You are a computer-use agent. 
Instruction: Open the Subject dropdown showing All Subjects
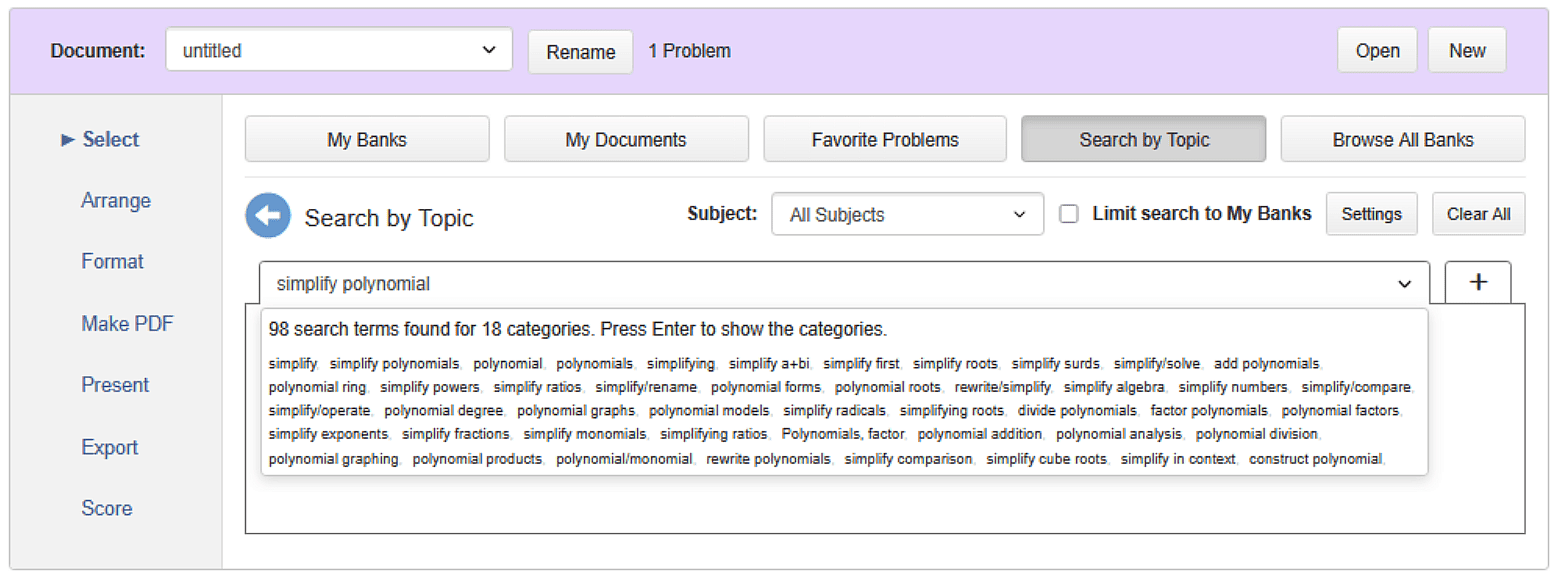905,214
